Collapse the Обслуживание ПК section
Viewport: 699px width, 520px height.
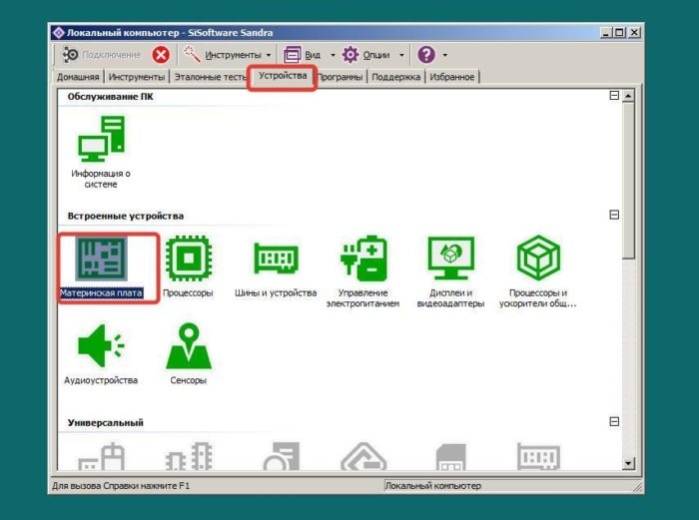[614, 95]
